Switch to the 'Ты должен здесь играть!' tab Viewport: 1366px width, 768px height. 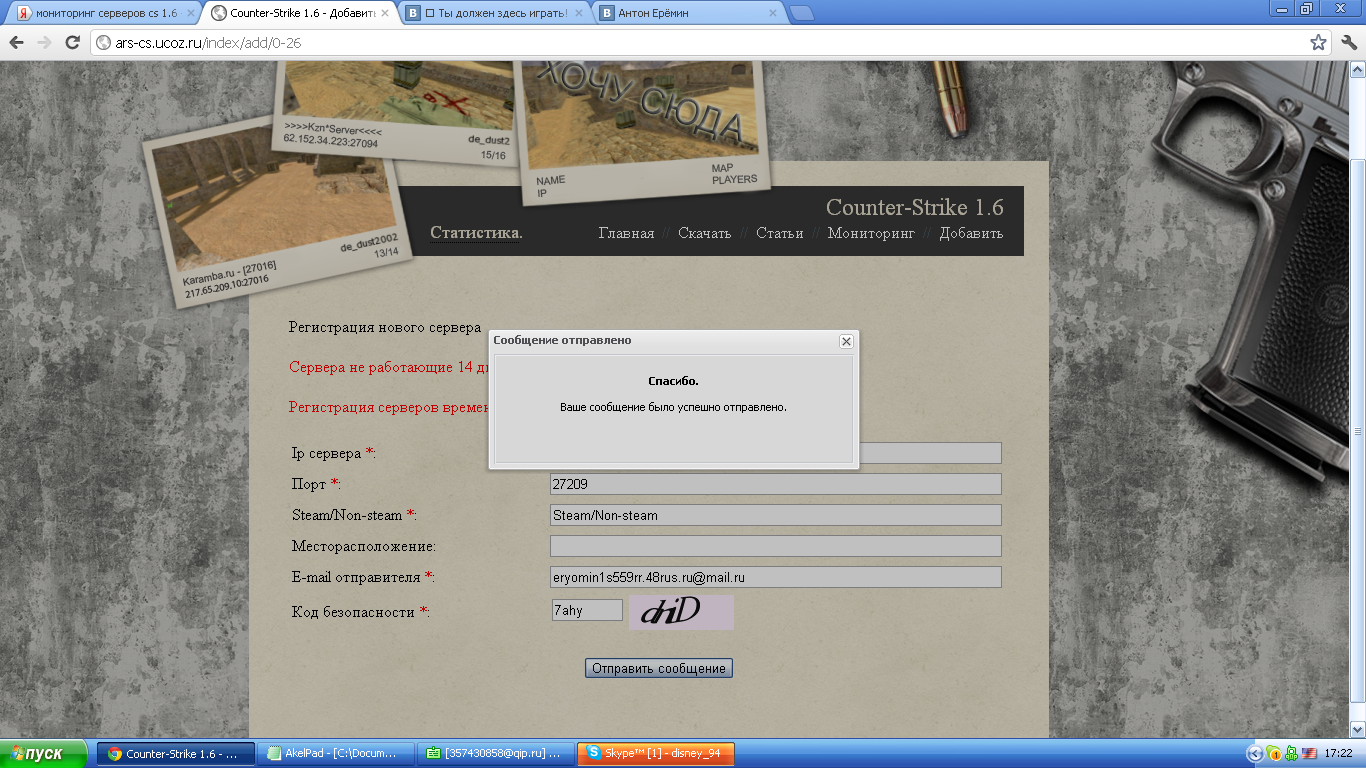coord(494,14)
